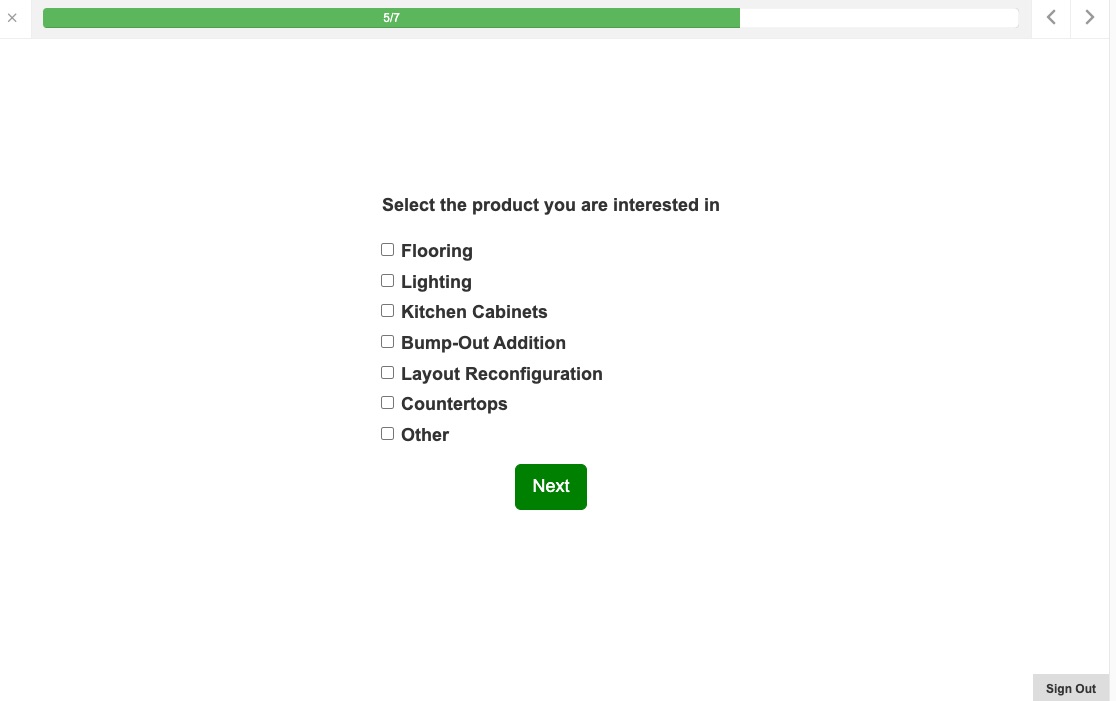Go to previous step using left chevron
The height and width of the screenshot is (701, 1116).
(1051, 17)
